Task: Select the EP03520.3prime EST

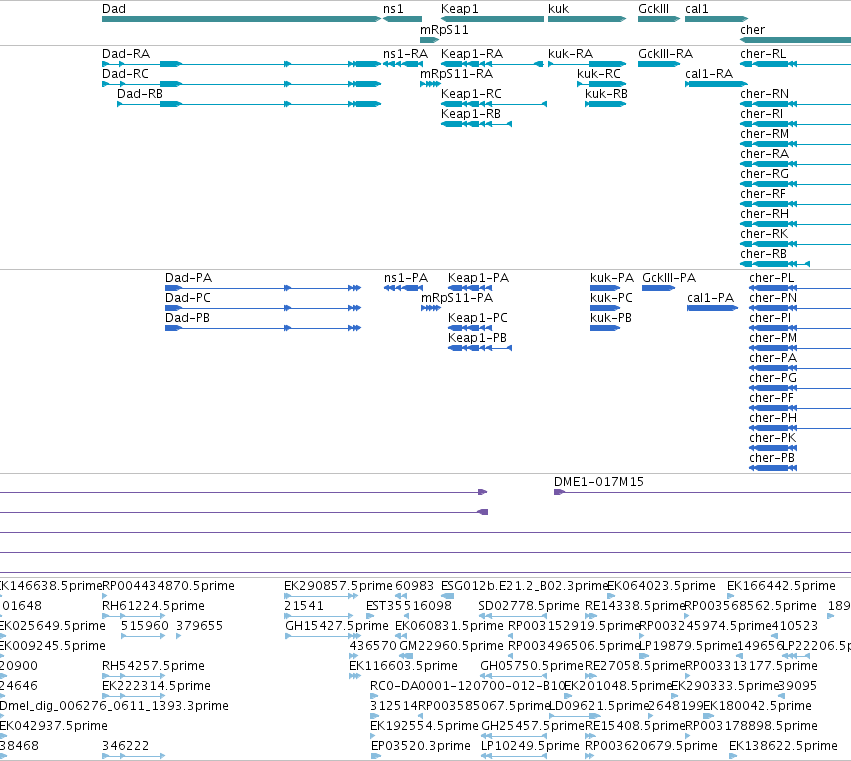Action: 376,756
